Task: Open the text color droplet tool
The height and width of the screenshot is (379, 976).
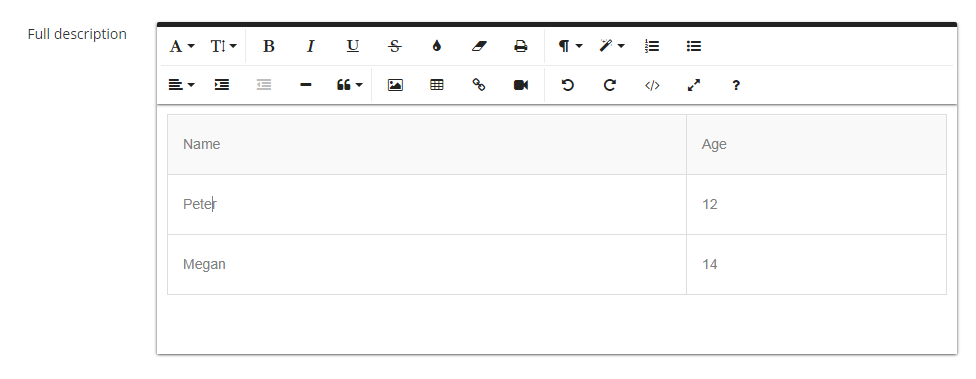Action: click(436, 46)
